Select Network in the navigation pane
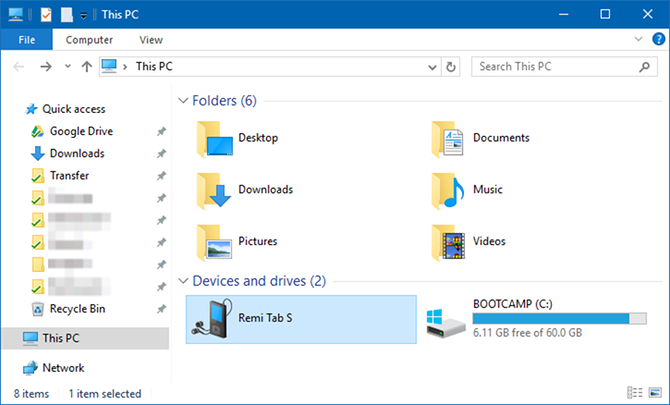 (x=63, y=368)
